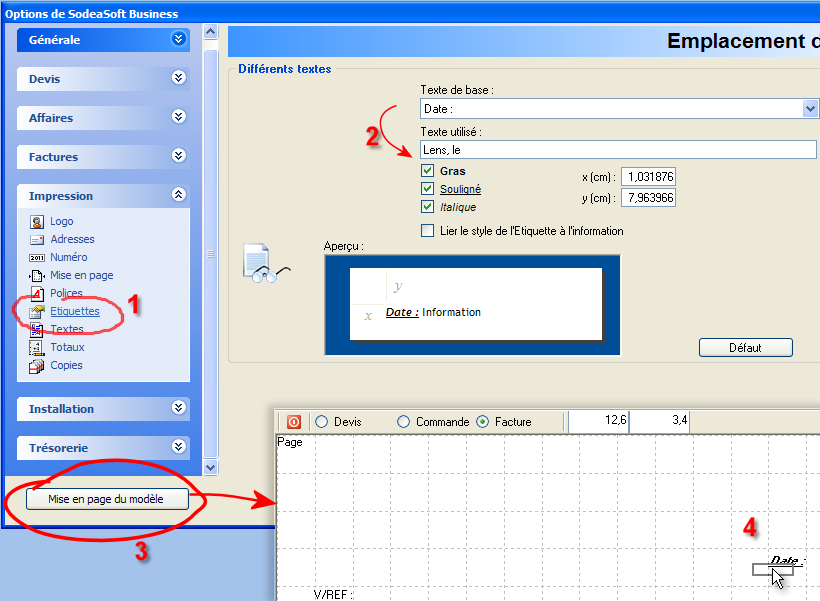Click the sidebar scrollbar thumb
Image resolution: width=820 pixels, height=601 pixels.
[210, 254]
